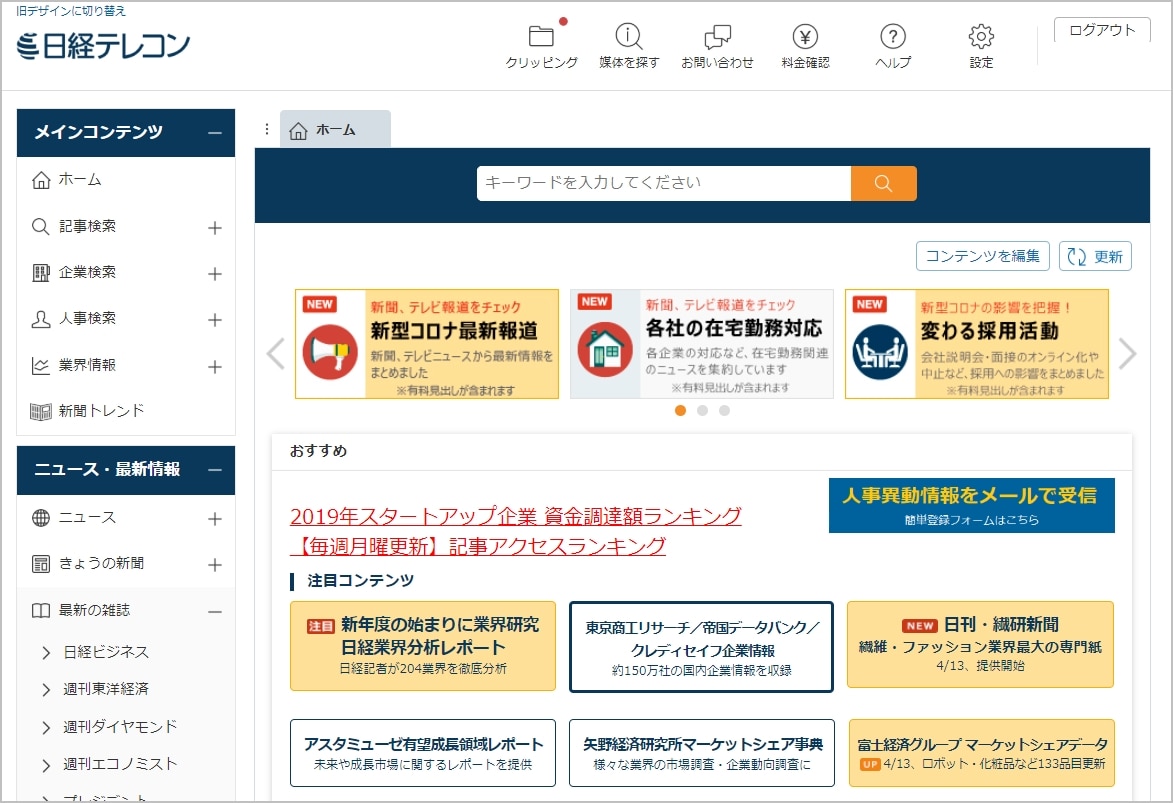Click the house icon beside sidebar ホーム

pyautogui.click(x=41, y=180)
